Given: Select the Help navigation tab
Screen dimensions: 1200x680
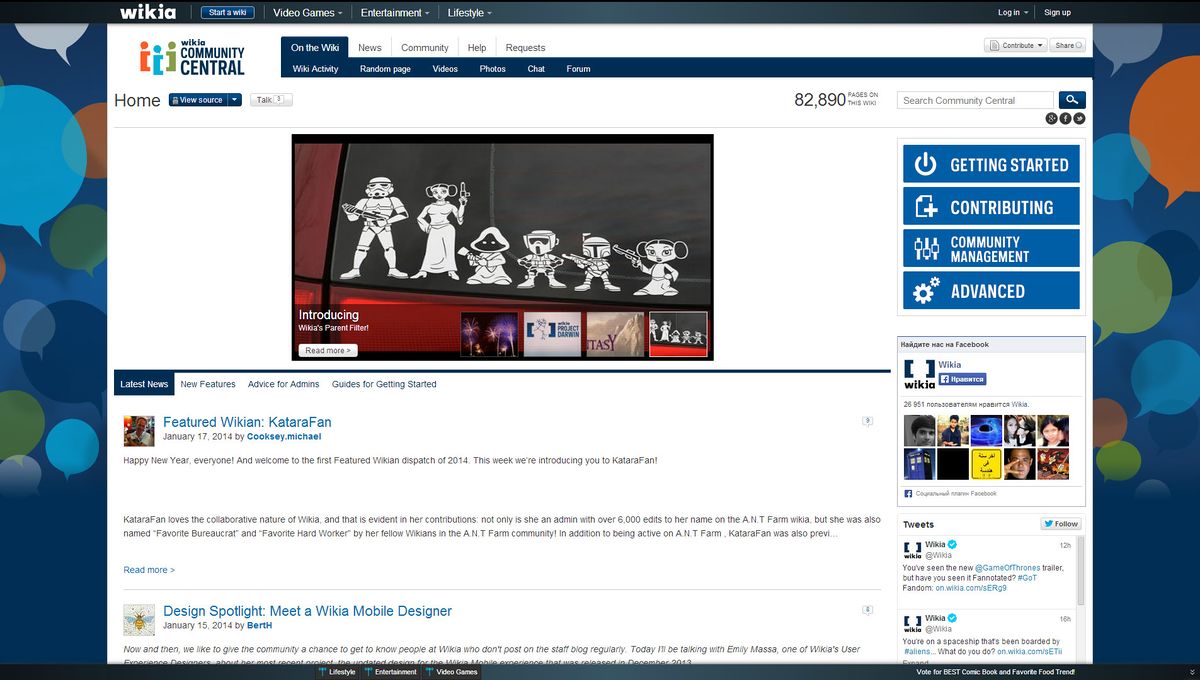Looking at the screenshot, I should 477,48.
